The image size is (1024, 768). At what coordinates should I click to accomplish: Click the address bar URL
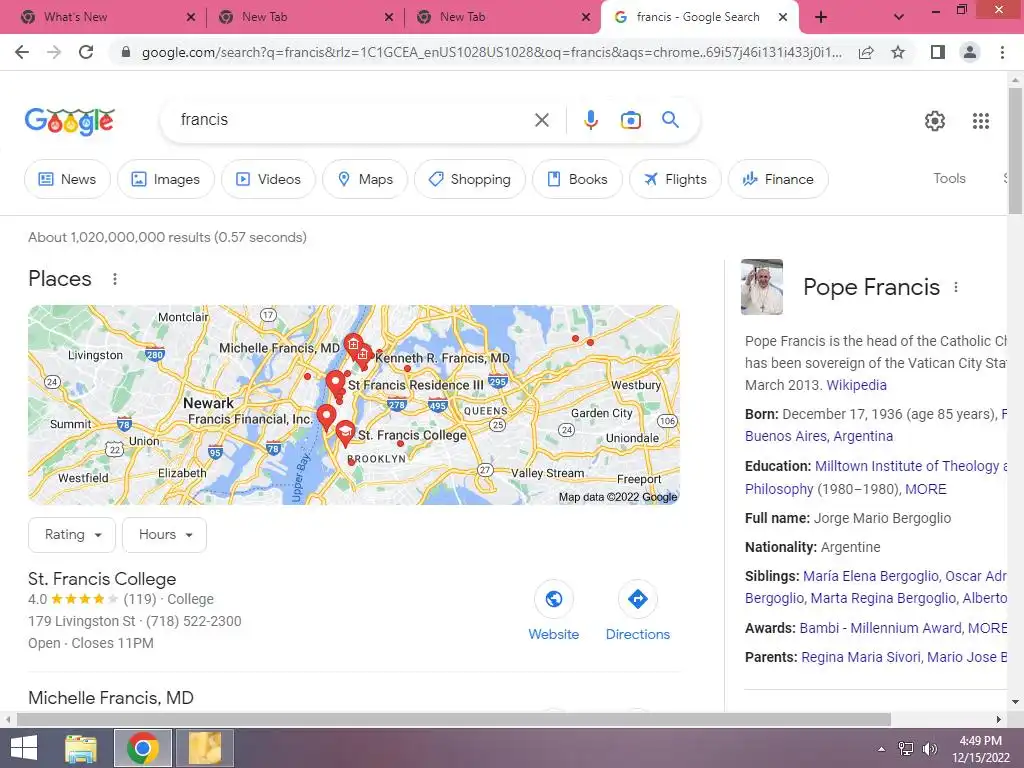(x=491, y=52)
